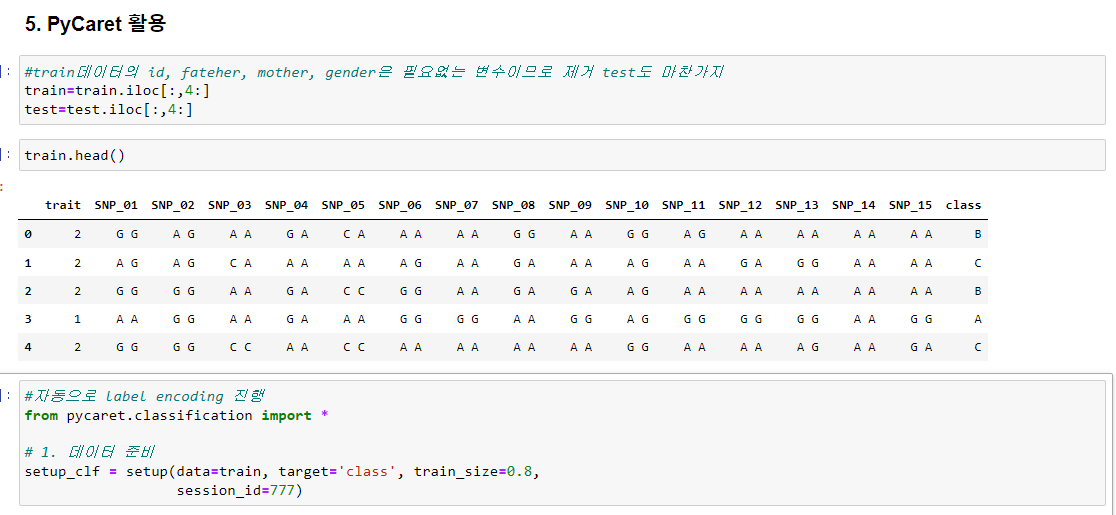Screen dimensions: 1116x515
Task: Place cursor on line 'test=test.iloc[:,4:]'
Action: point(108,110)
